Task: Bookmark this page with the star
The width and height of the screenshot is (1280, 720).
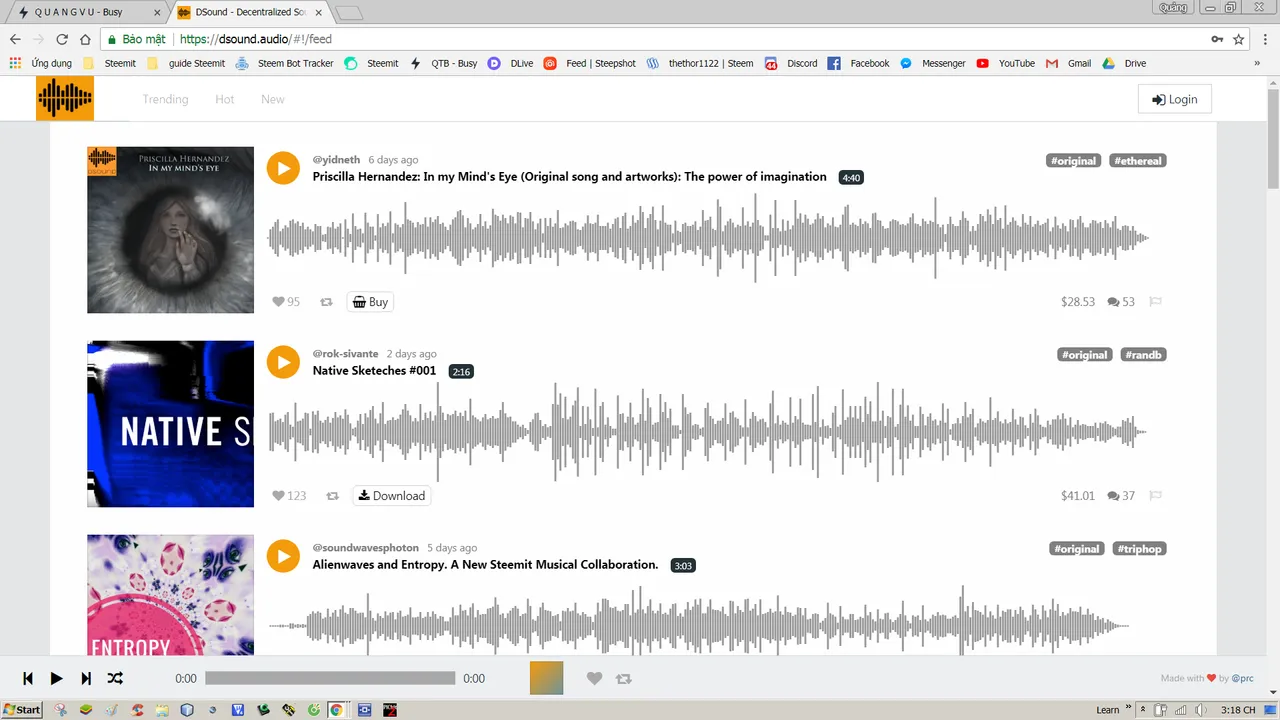Action: tap(1239, 39)
